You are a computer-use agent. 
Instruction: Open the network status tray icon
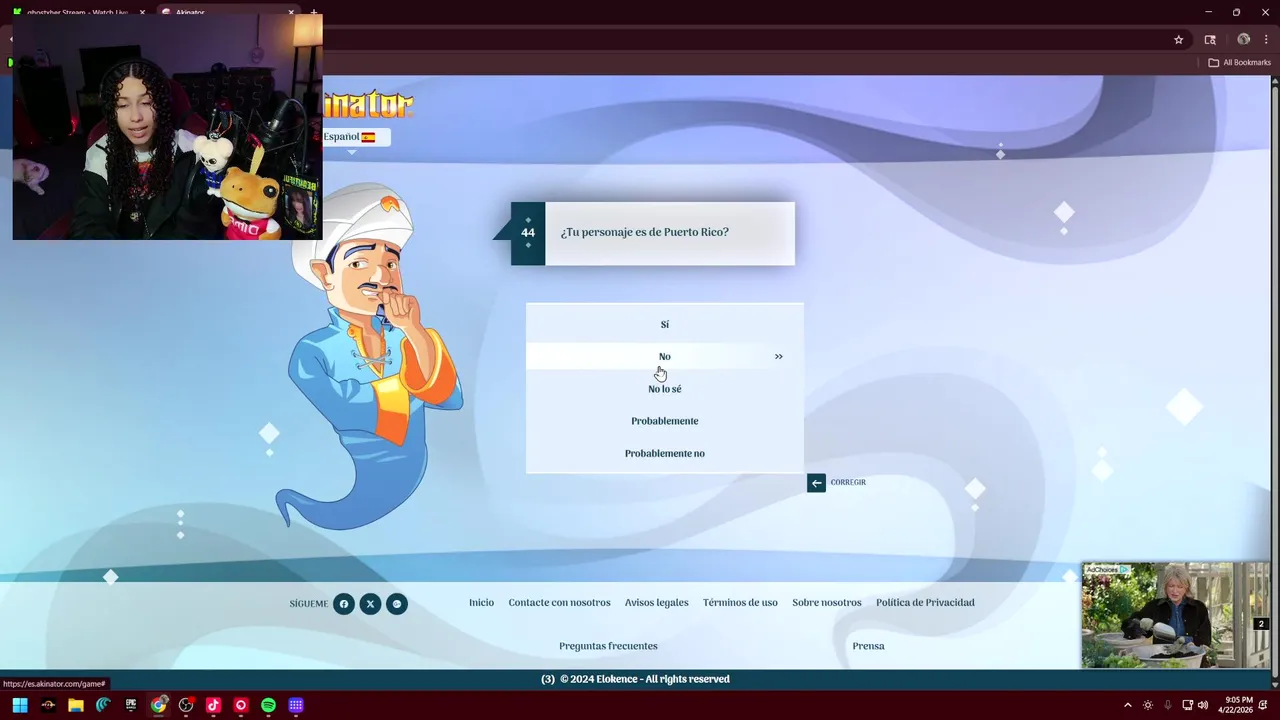coord(1187,705)
